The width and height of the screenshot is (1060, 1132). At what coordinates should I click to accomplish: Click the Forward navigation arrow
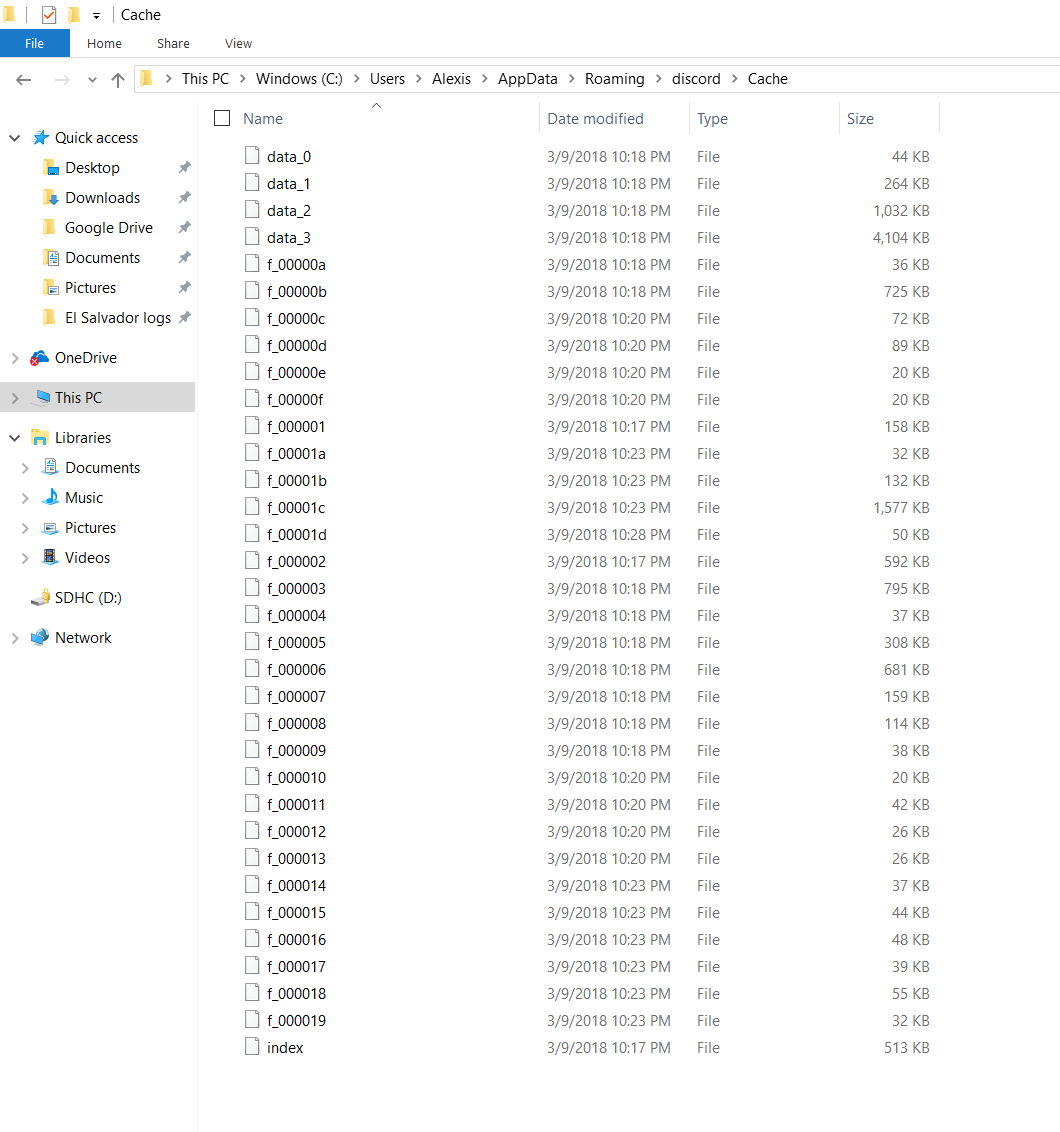(63, 79)
